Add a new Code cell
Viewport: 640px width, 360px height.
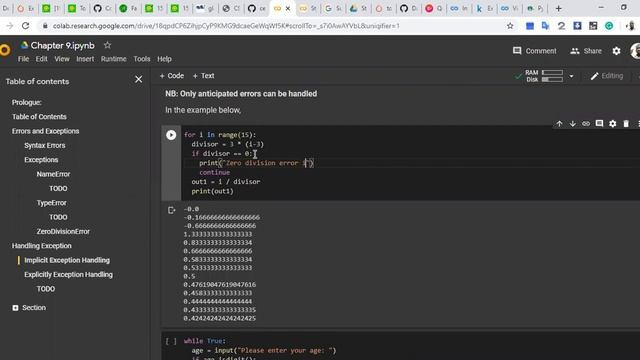(171, 76)
